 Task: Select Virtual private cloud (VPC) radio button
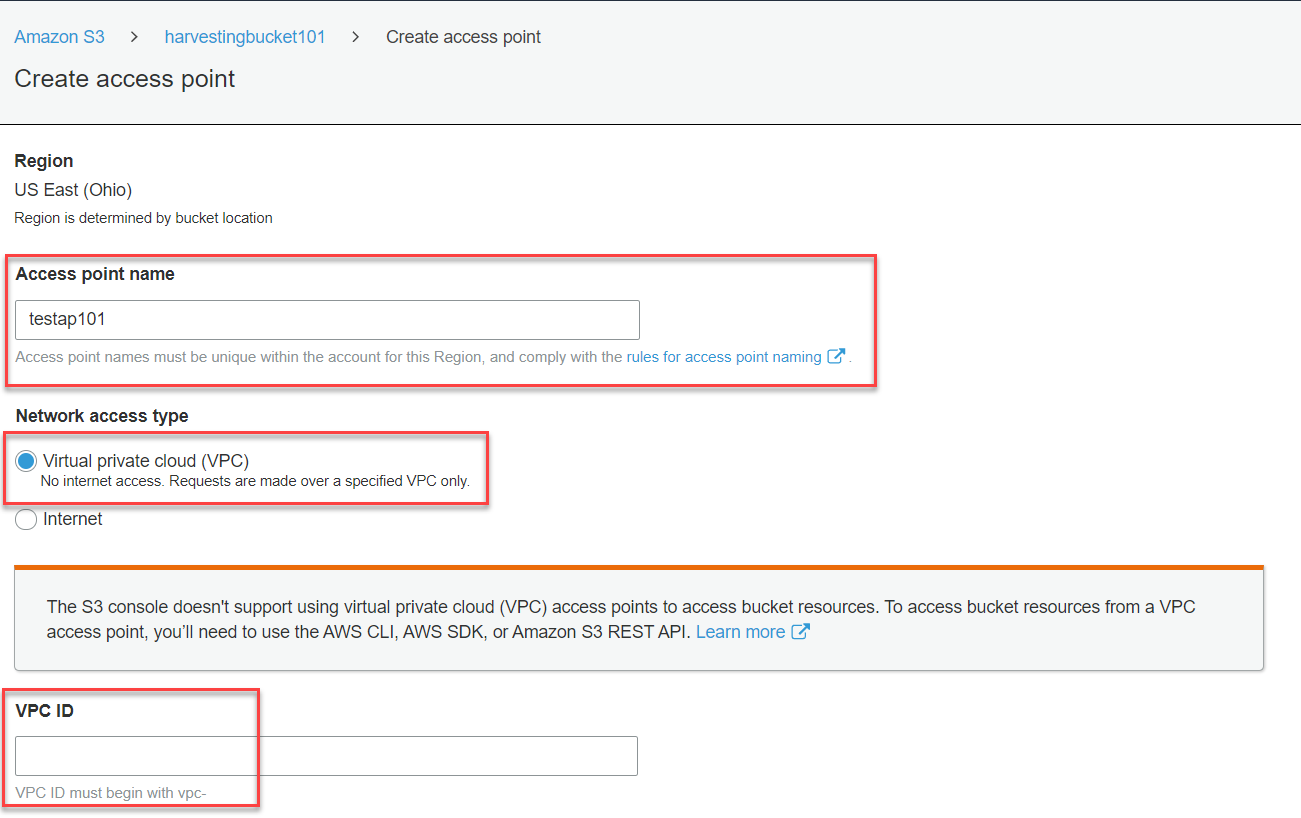click(x=27, y=461)
